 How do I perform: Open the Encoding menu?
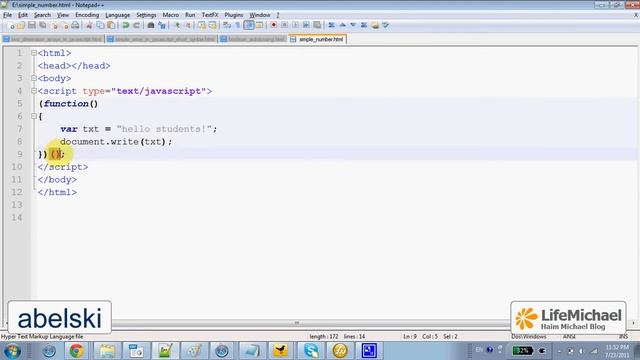coord(87,15)
